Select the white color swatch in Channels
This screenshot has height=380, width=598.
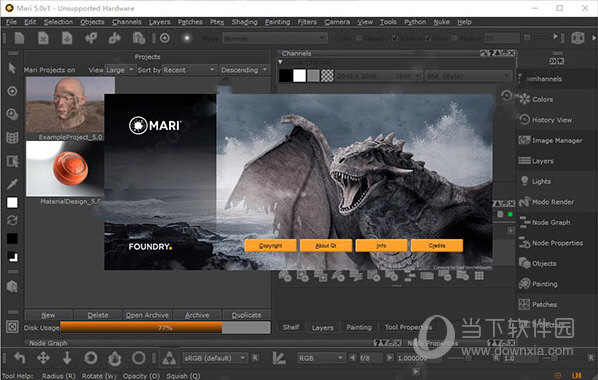coord(299,76)
